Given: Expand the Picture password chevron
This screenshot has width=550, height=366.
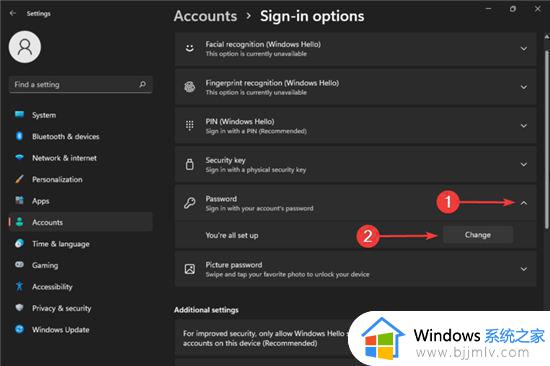Looking at the screenshot, I should [524, 269].
